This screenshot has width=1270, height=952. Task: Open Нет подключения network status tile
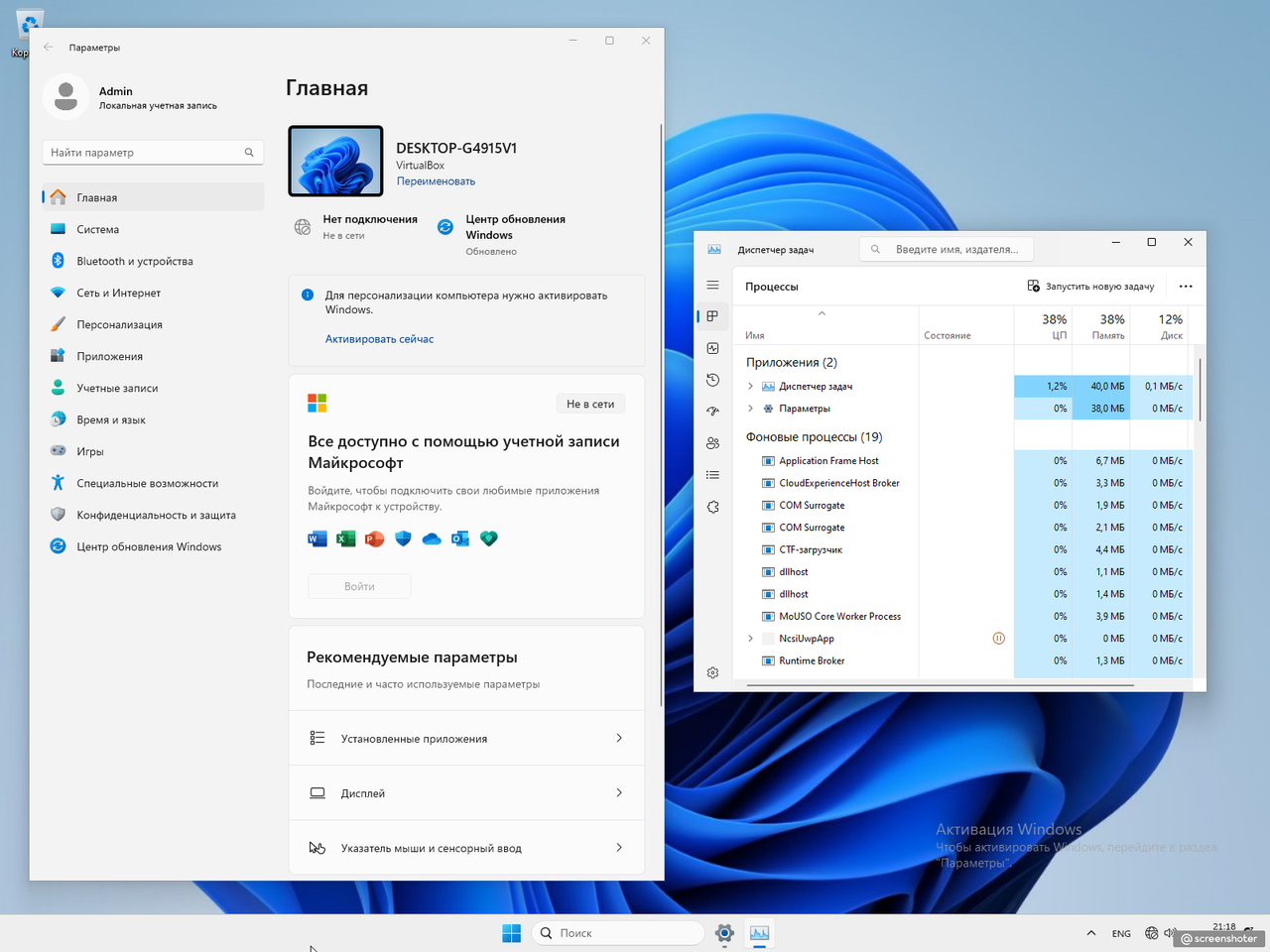[x=356, y=227]
